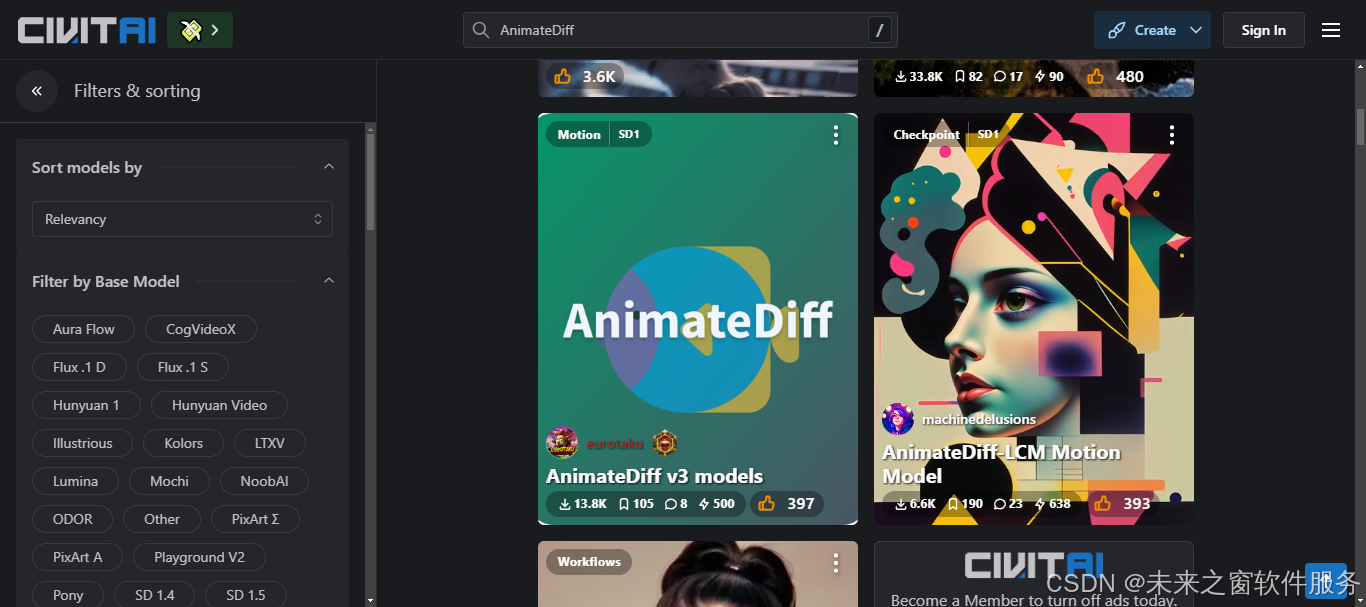The height and width of the screenshot is (607, 1366).
Task: Click the 23 comments stat on AnimateDiff-LCM
Action: tap(1010, 504)
